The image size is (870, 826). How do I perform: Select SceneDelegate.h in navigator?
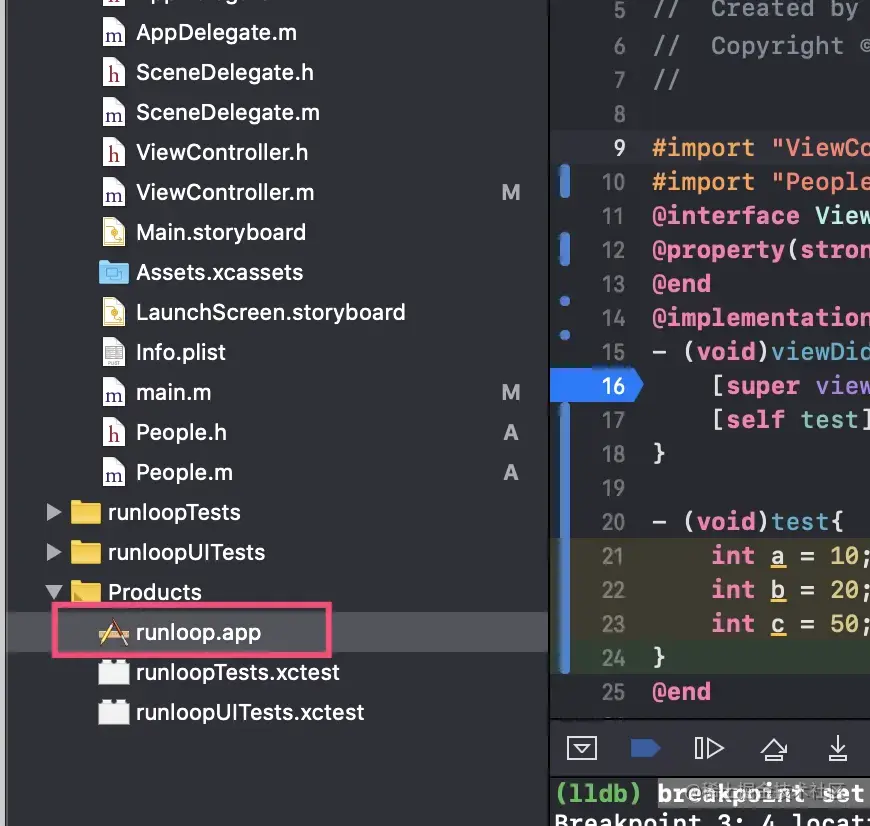225,73
